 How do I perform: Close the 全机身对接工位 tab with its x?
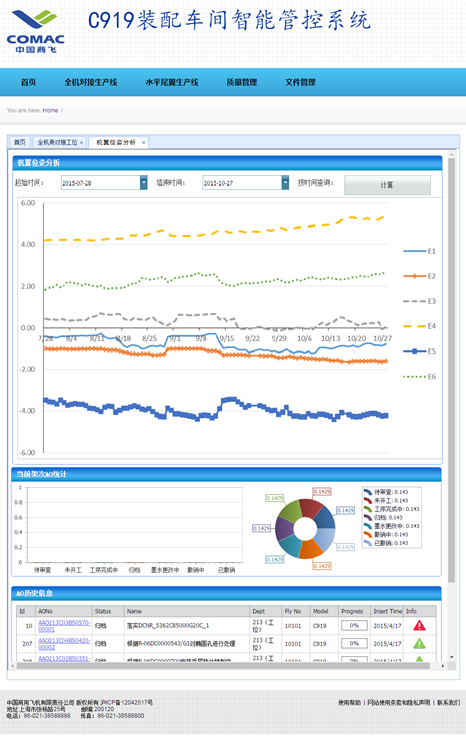(x=81, y=143)
